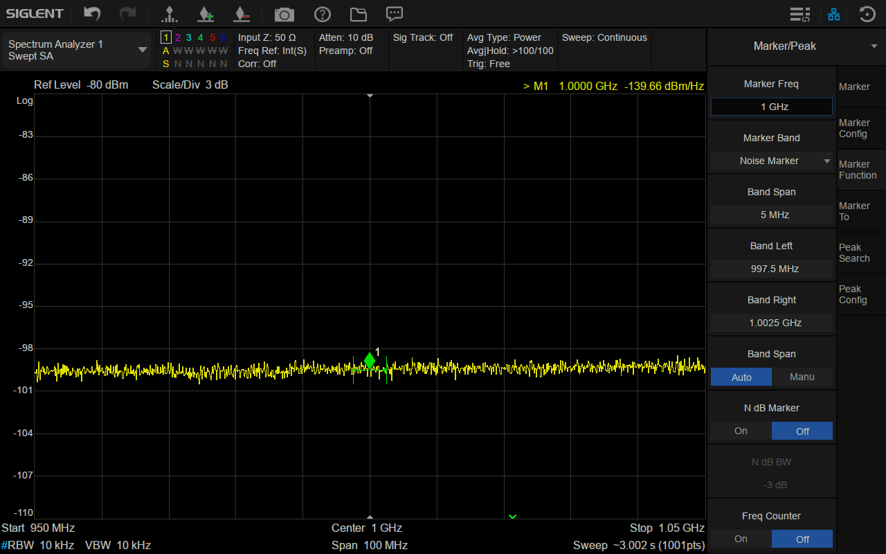Open Marker Band Noise Marker dropdown
886x554 pixels.
(x=771, y=161)
